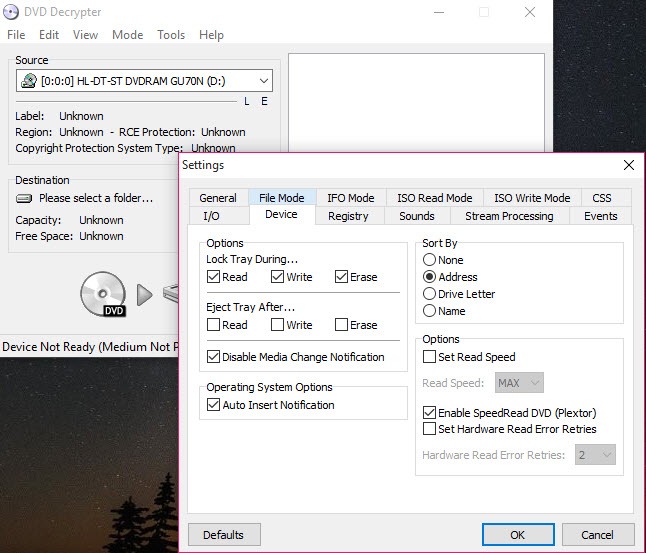Switch to the Events tab
Screen dimensions: 646x553
pyautogui.click(x=600, y=216)
